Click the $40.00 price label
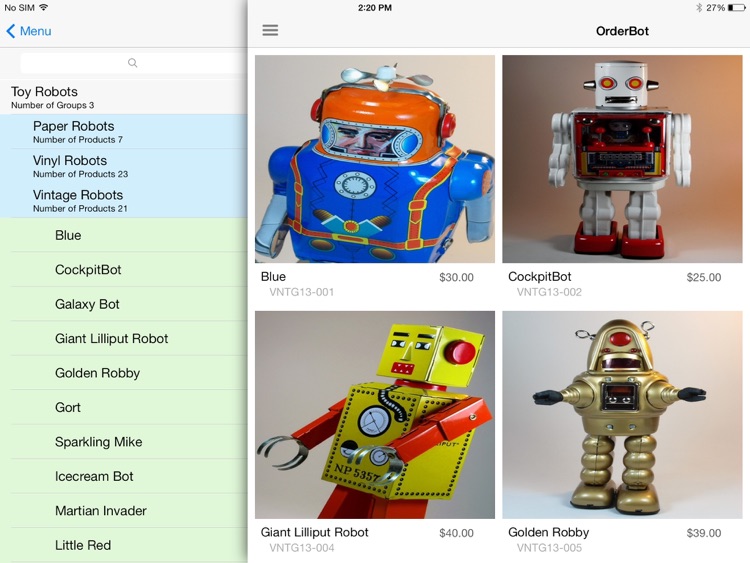 pyautogui.click(x=456, y=533)
